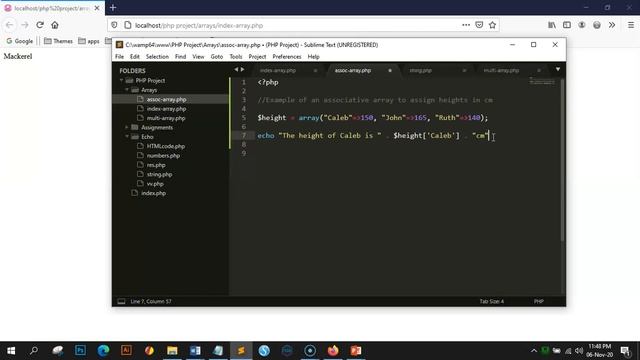Open the Windows Start menu
Screen dimensions: 640x360
[11, 351]
